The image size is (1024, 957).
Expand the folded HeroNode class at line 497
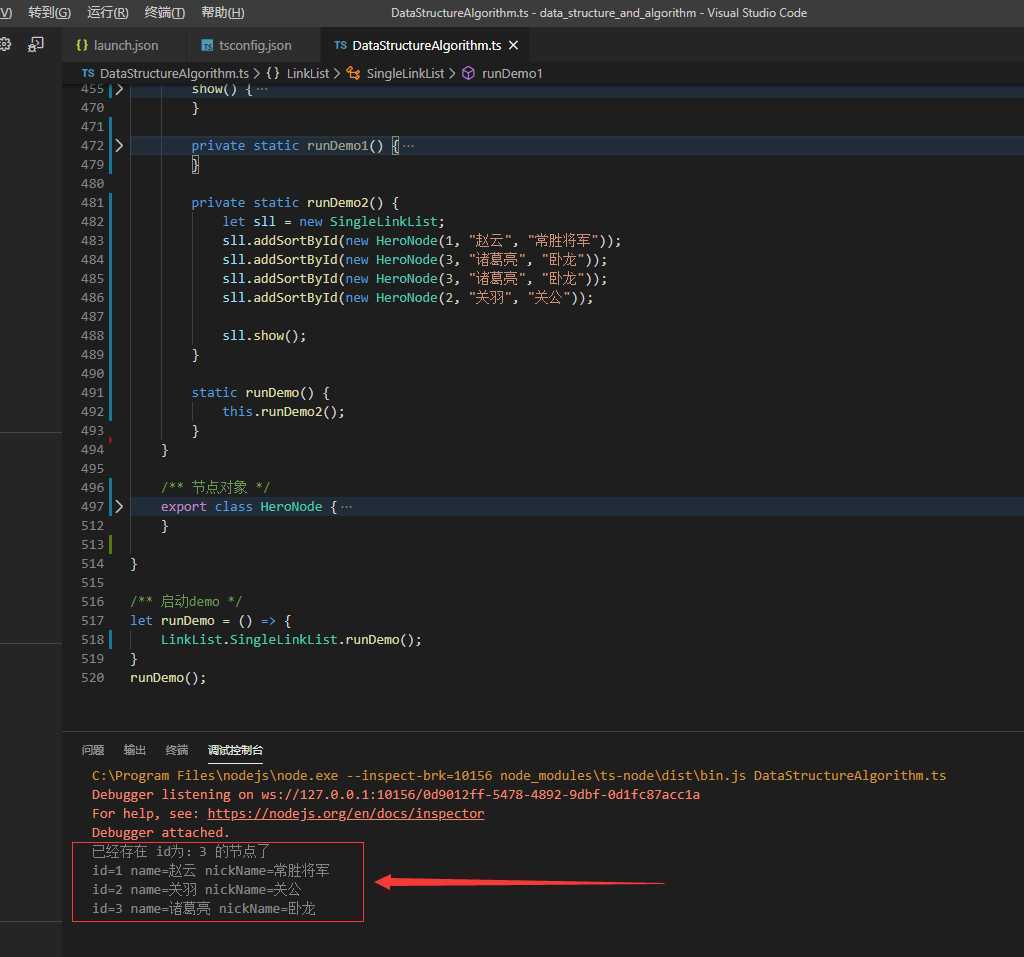[x=119, y=506]
